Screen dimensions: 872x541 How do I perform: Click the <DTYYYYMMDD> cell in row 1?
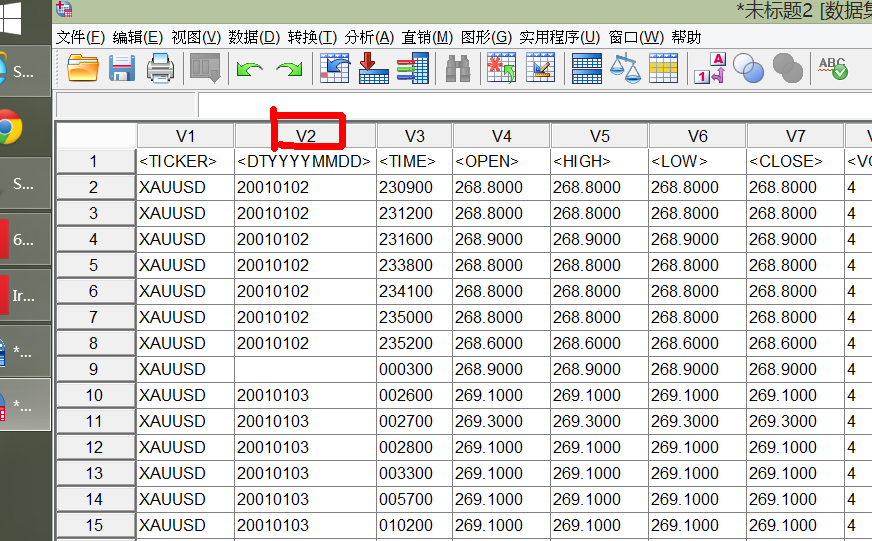(305, 161)
